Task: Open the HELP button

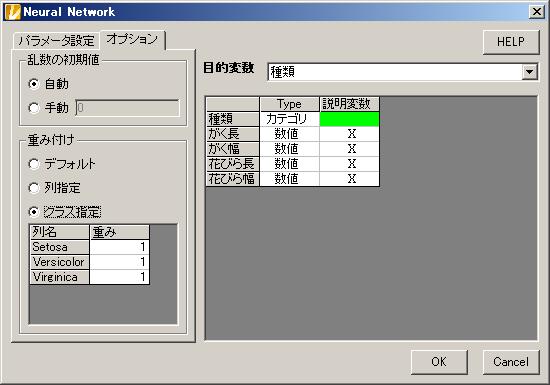Action: pyautogui.click(x=511, y=42)
